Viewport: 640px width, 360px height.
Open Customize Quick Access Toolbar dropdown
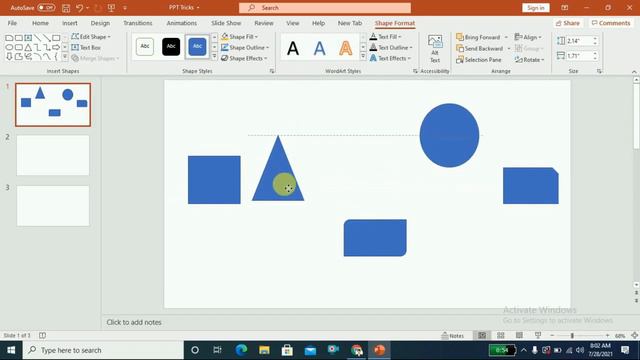[x=125, y=8]
